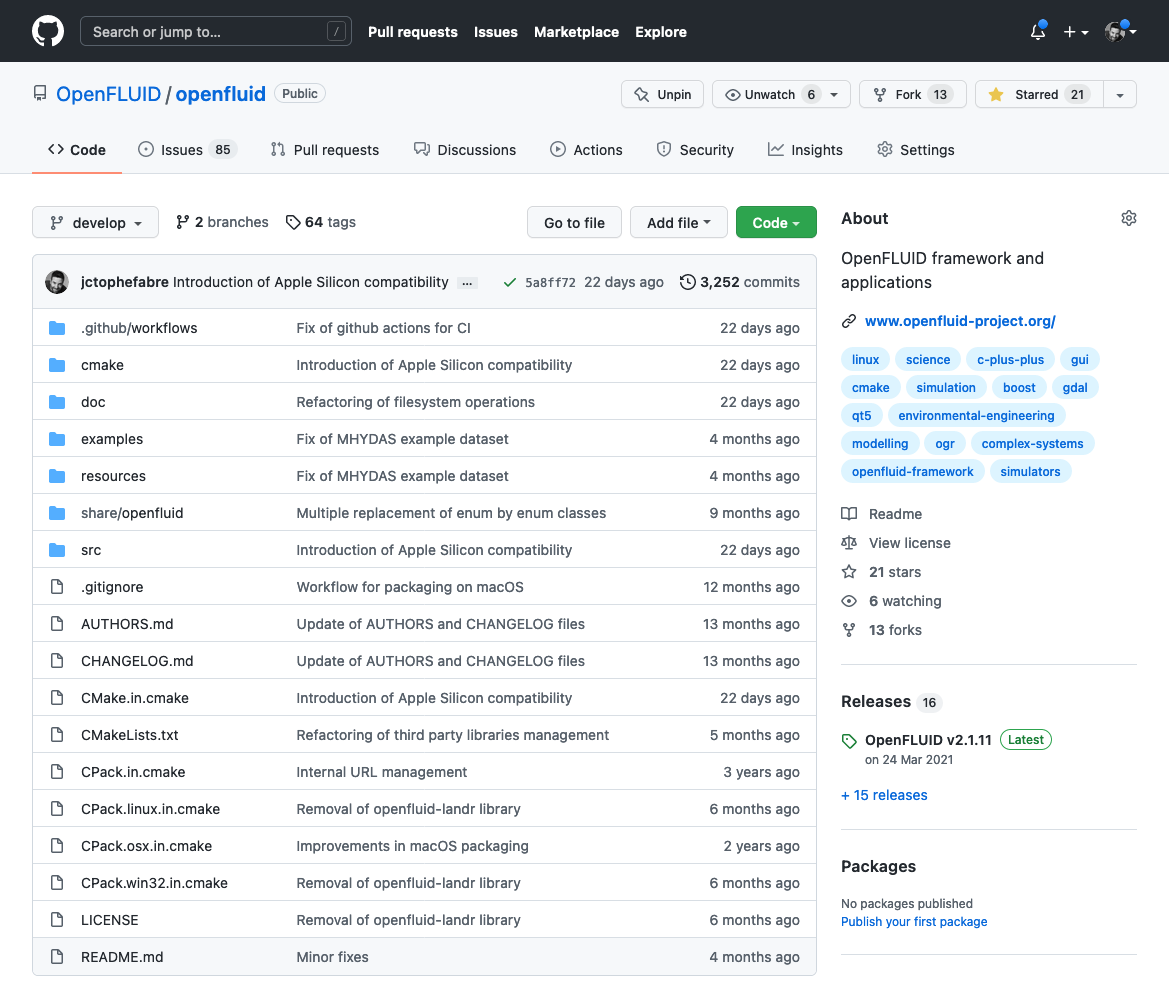Click the cmake folder icon
The image size is (1169, 983).
57,365
